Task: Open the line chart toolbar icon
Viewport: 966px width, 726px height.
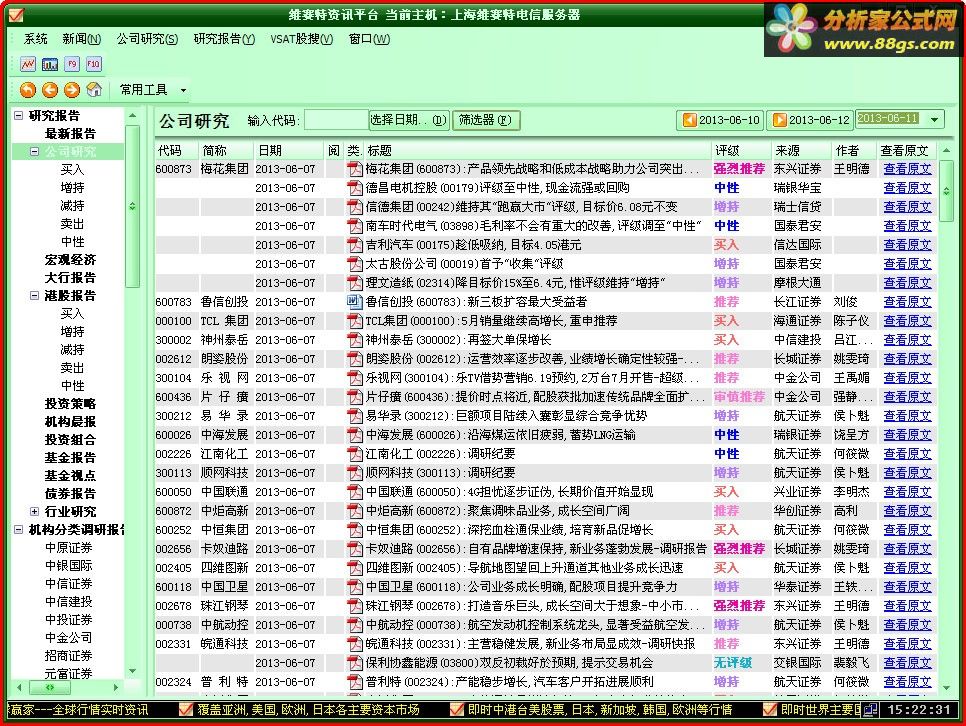Action: pyautogui.click(x=28, y=64)
